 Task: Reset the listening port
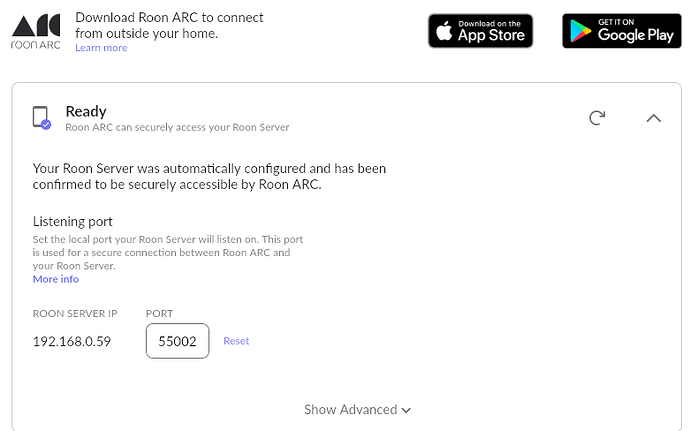coord(236,341)
